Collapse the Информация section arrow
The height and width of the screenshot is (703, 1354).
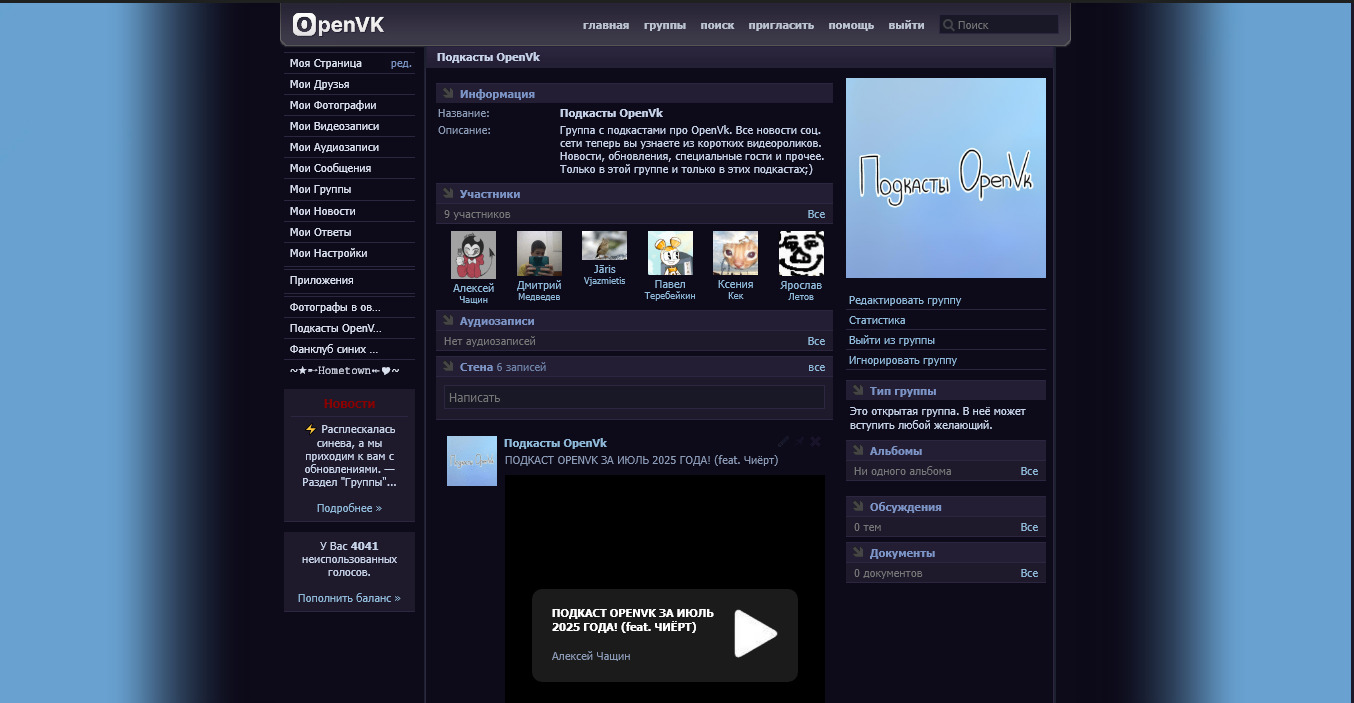pyautogui.click(x=448, y=94)
